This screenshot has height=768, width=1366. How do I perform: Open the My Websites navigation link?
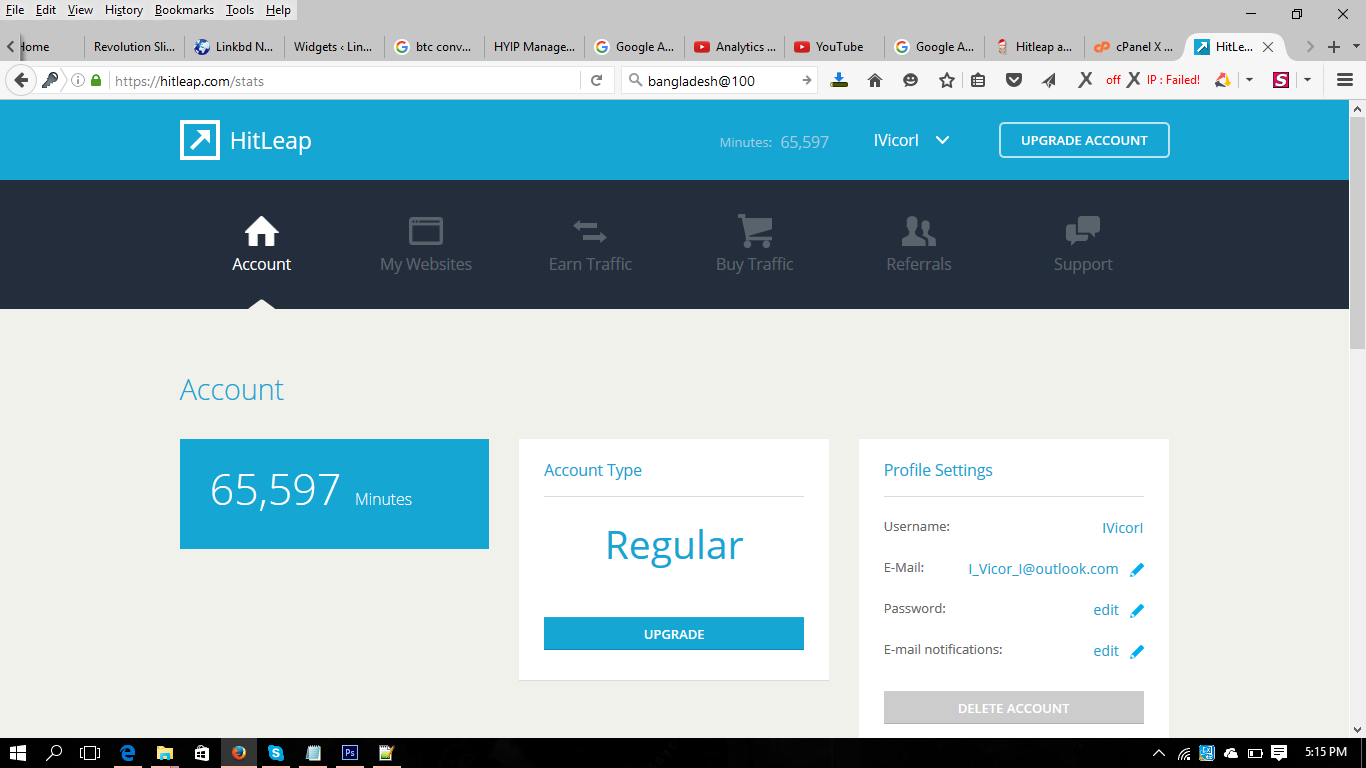coord(426,264)
